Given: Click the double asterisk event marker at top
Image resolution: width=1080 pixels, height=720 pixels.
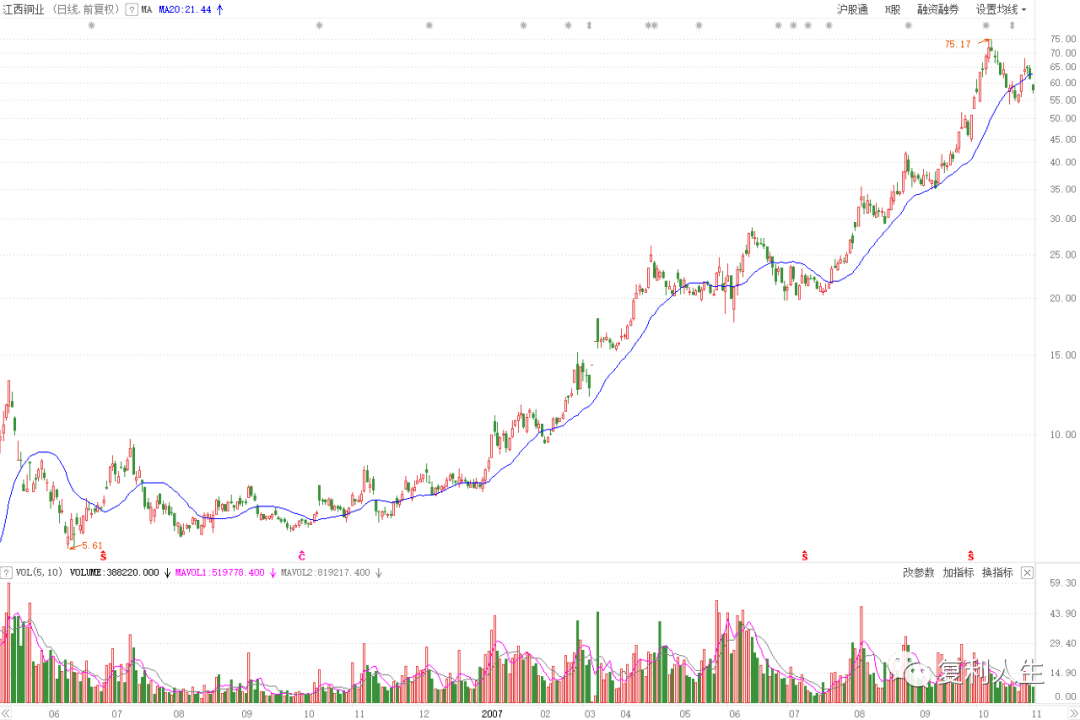Looking at the screenshot, I should tap(651, 26).
